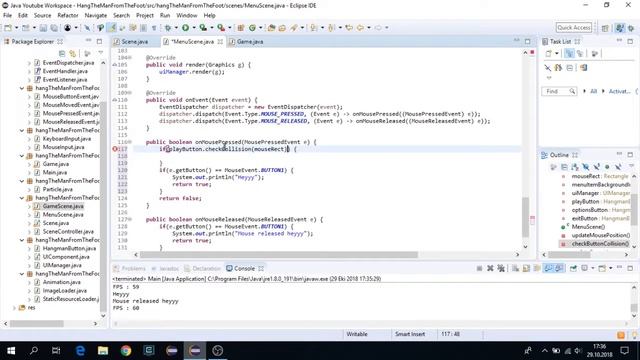Open the Run button dropdown arrow

point(193,28)
